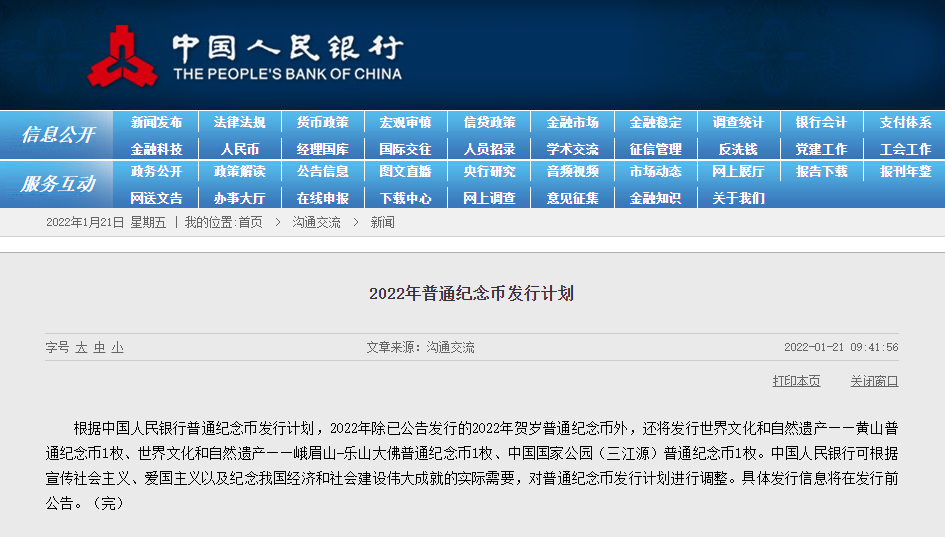
Task: Set font size to 小
Action: [x=118, y=347]
